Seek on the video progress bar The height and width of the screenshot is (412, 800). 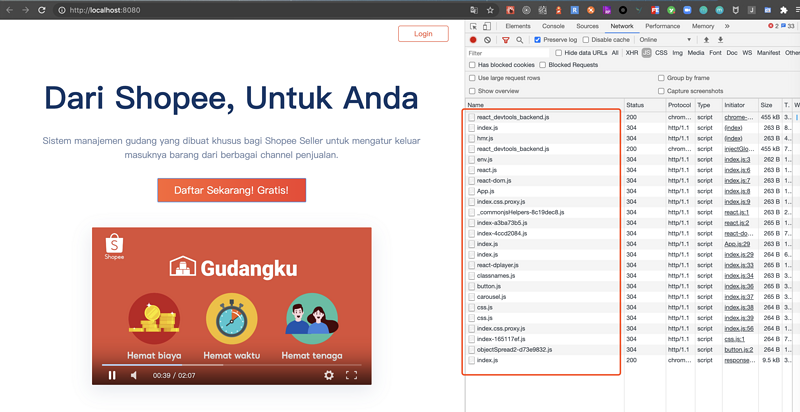232,365
